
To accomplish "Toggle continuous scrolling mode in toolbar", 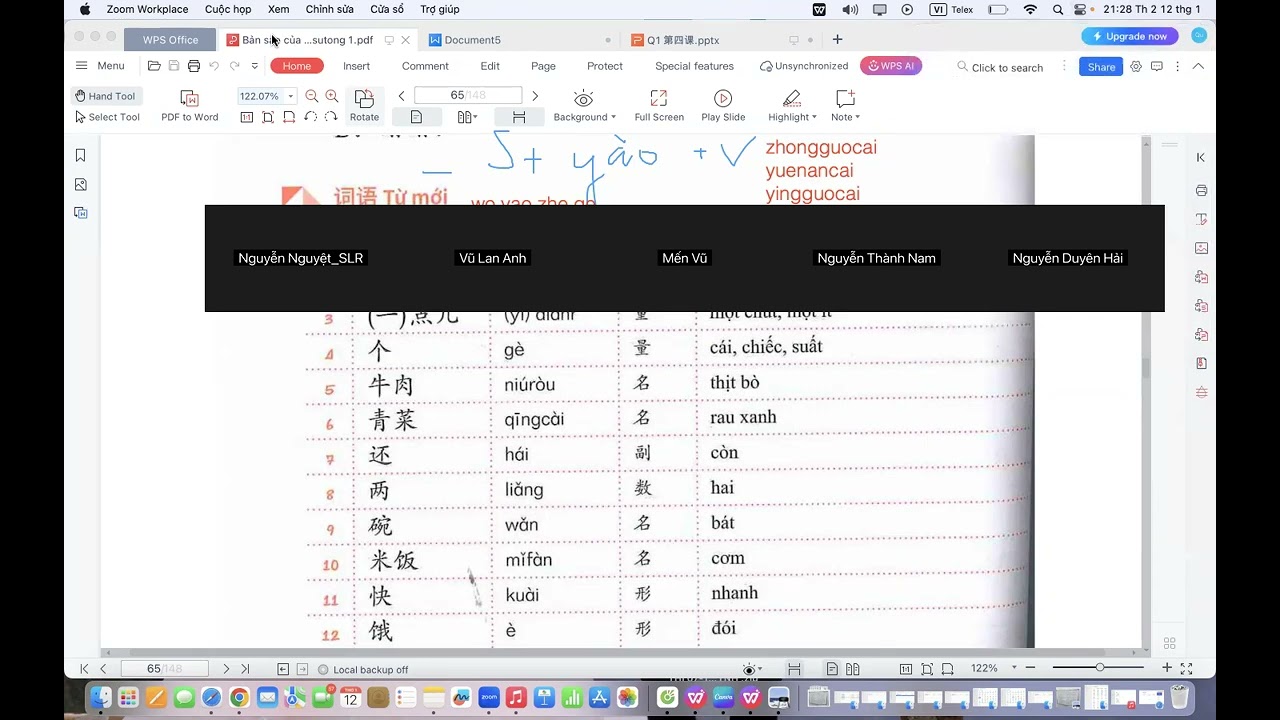I will pyautogui.click(x=519, y=117).
